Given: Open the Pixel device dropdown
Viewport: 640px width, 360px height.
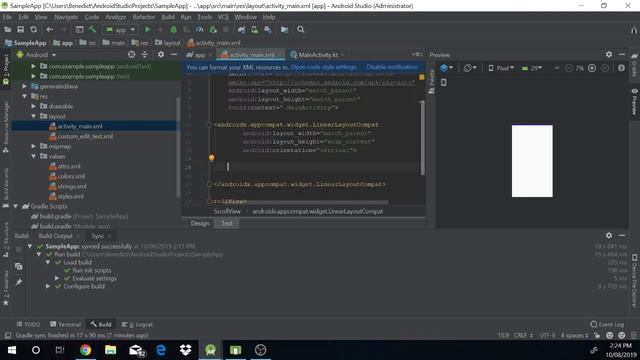Looking at the screenshot, I should 501,68.
